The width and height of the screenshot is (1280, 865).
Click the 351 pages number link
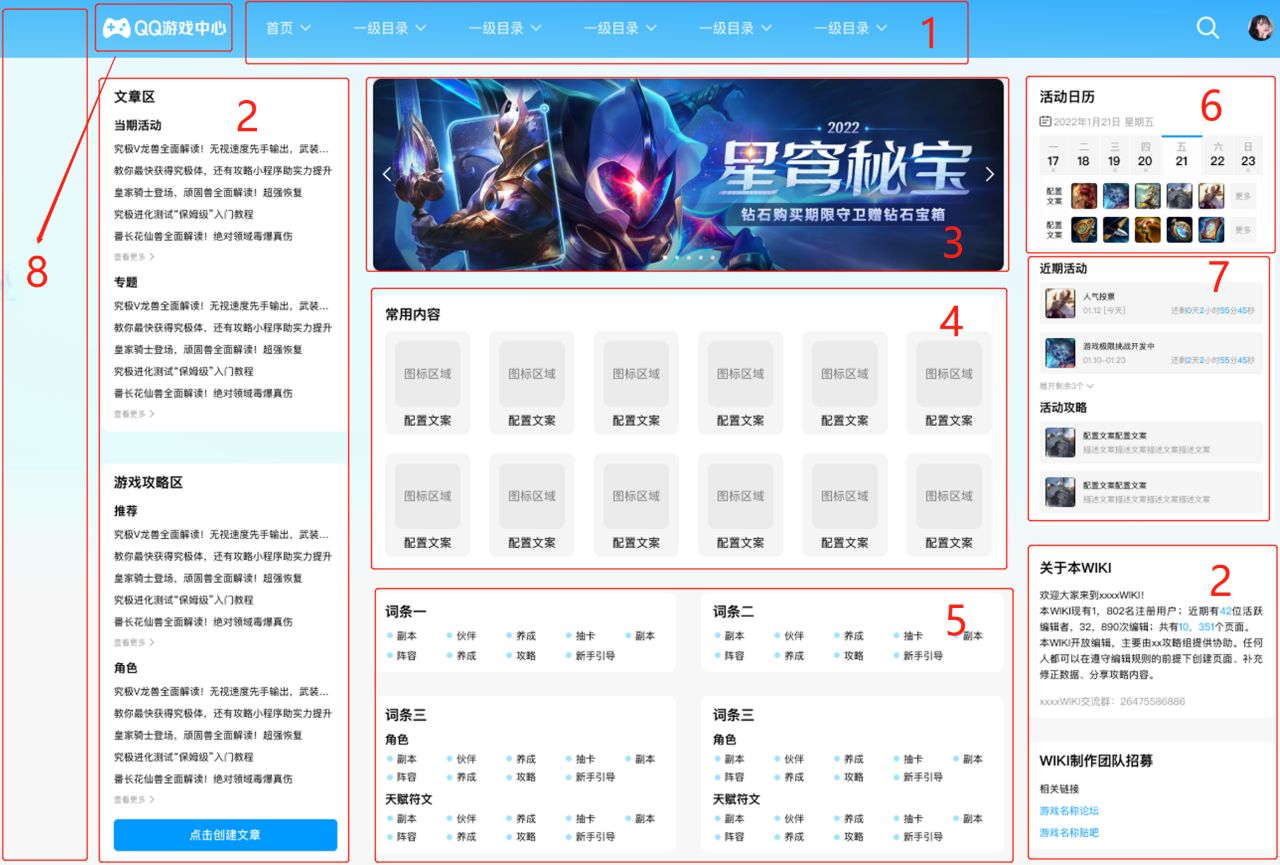[x=1208, y=629]
